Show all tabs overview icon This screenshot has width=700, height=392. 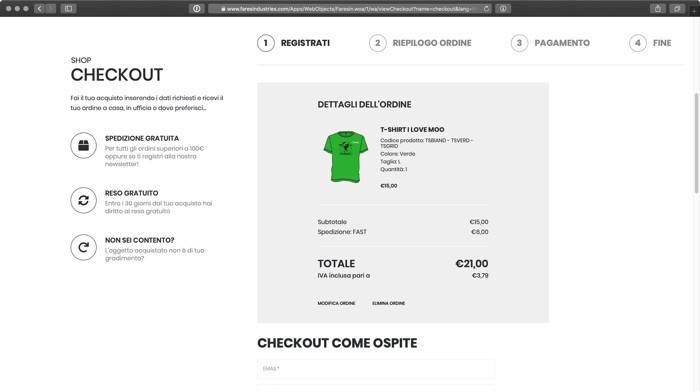pos(677,8)
